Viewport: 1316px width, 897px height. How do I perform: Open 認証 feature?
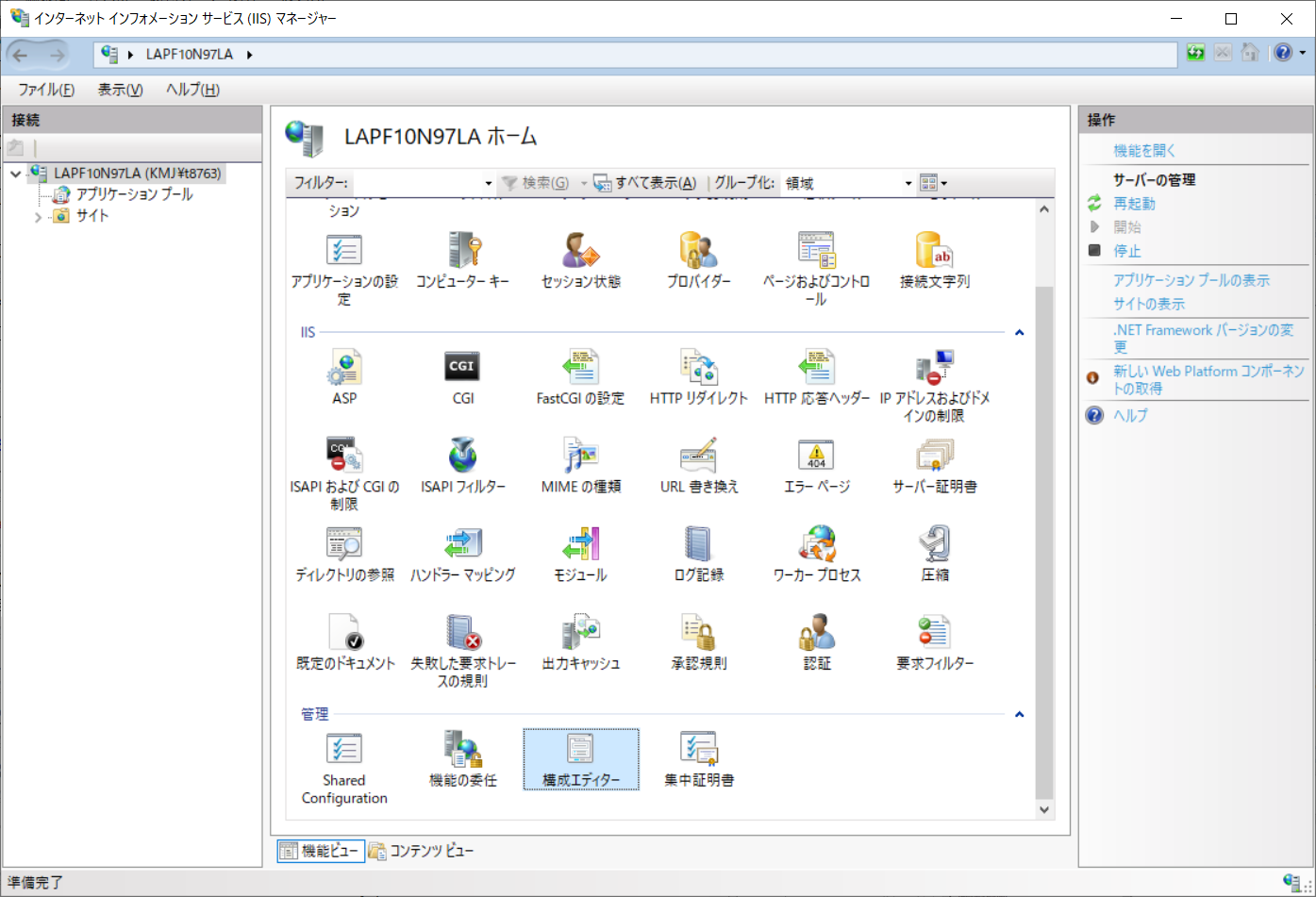click(x=817, y=643)
